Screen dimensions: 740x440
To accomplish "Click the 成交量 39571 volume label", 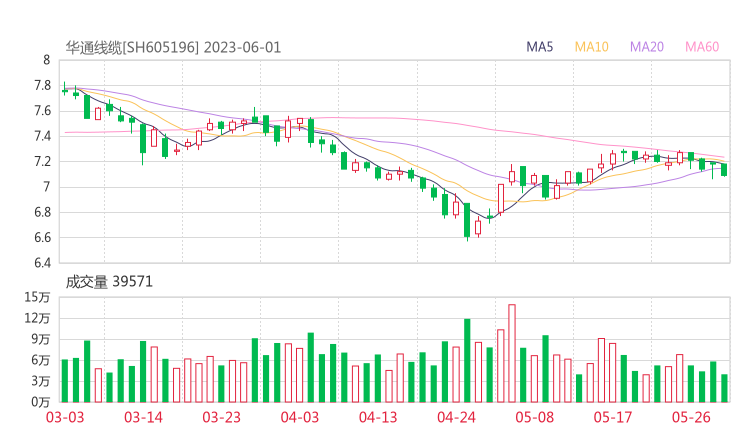I will click(109, 282).
